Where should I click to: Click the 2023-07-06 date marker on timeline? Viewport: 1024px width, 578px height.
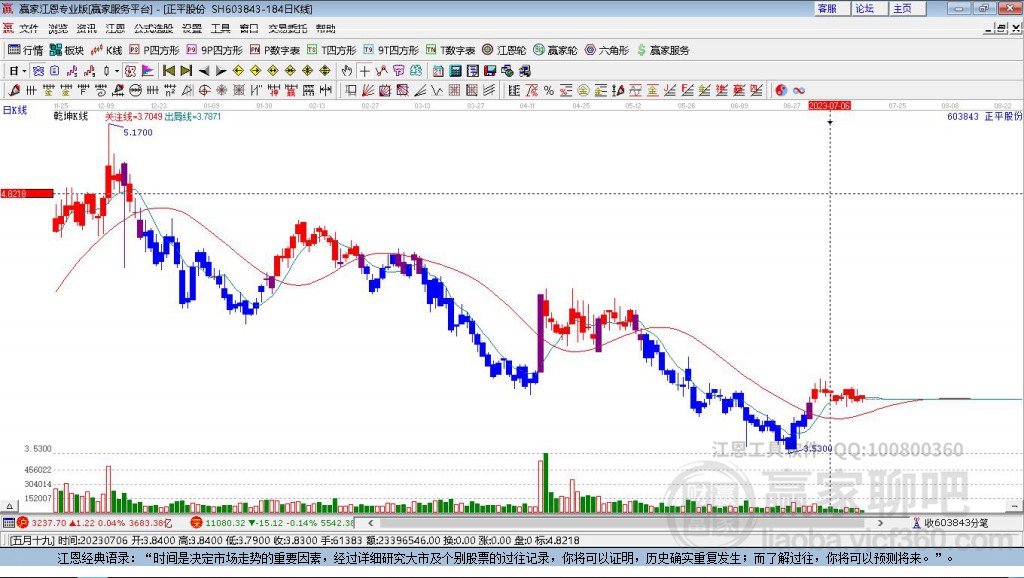(829, 105)
